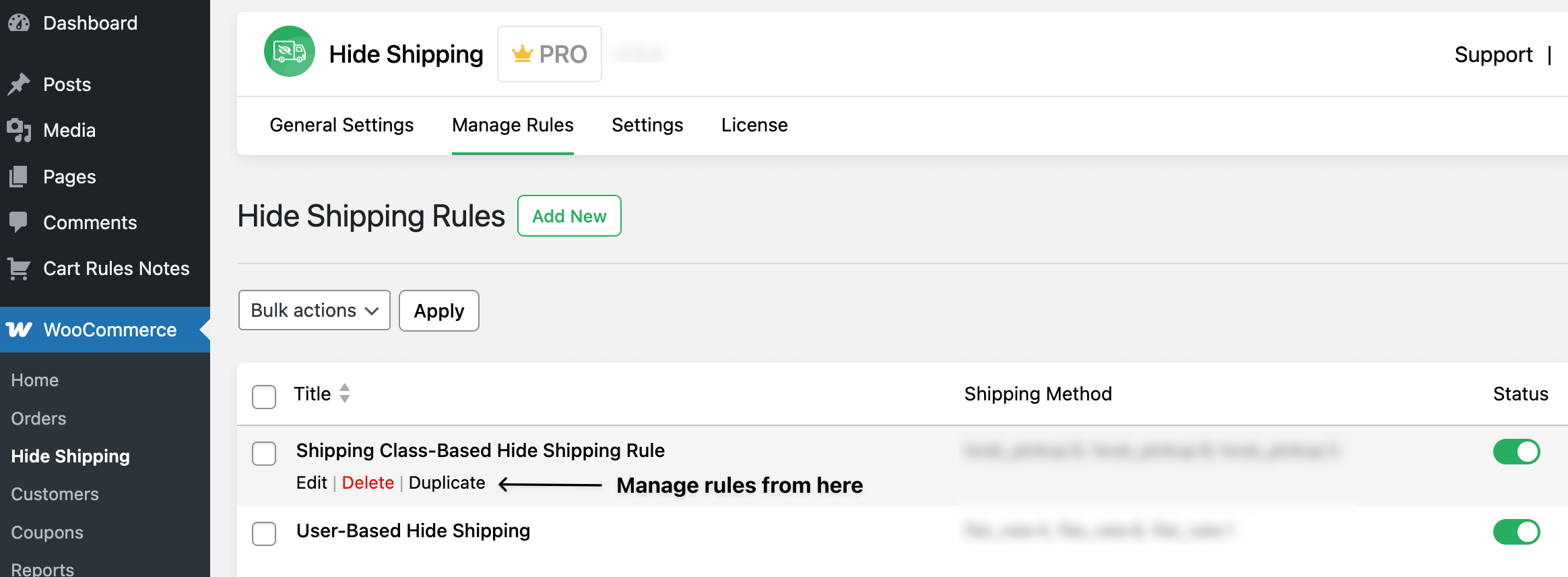This screenshot has width=1568, height=577.
Task: Enable bulk selection with the header checkbox
Action: pyautogui.click(x=263, y=397)
